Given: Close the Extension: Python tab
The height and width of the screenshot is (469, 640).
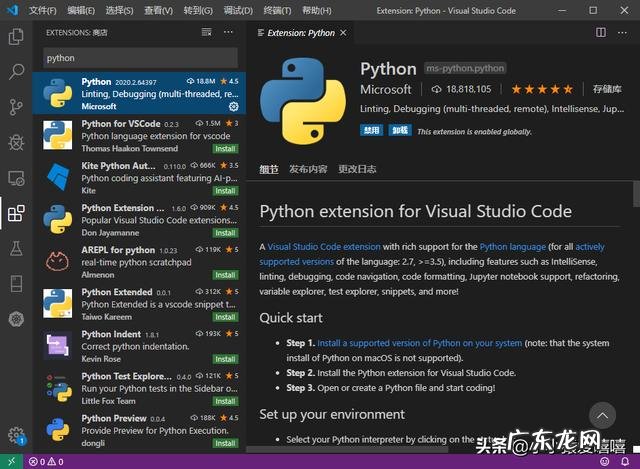Looking at the screenshot, I should tap(343, 33).
